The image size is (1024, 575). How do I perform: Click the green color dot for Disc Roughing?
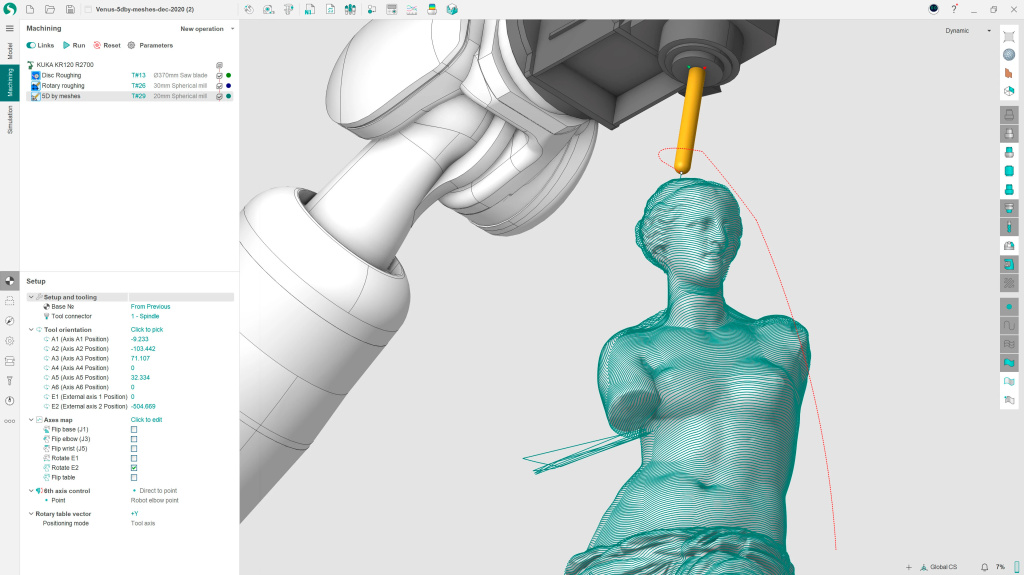click(x=229, y=75)
